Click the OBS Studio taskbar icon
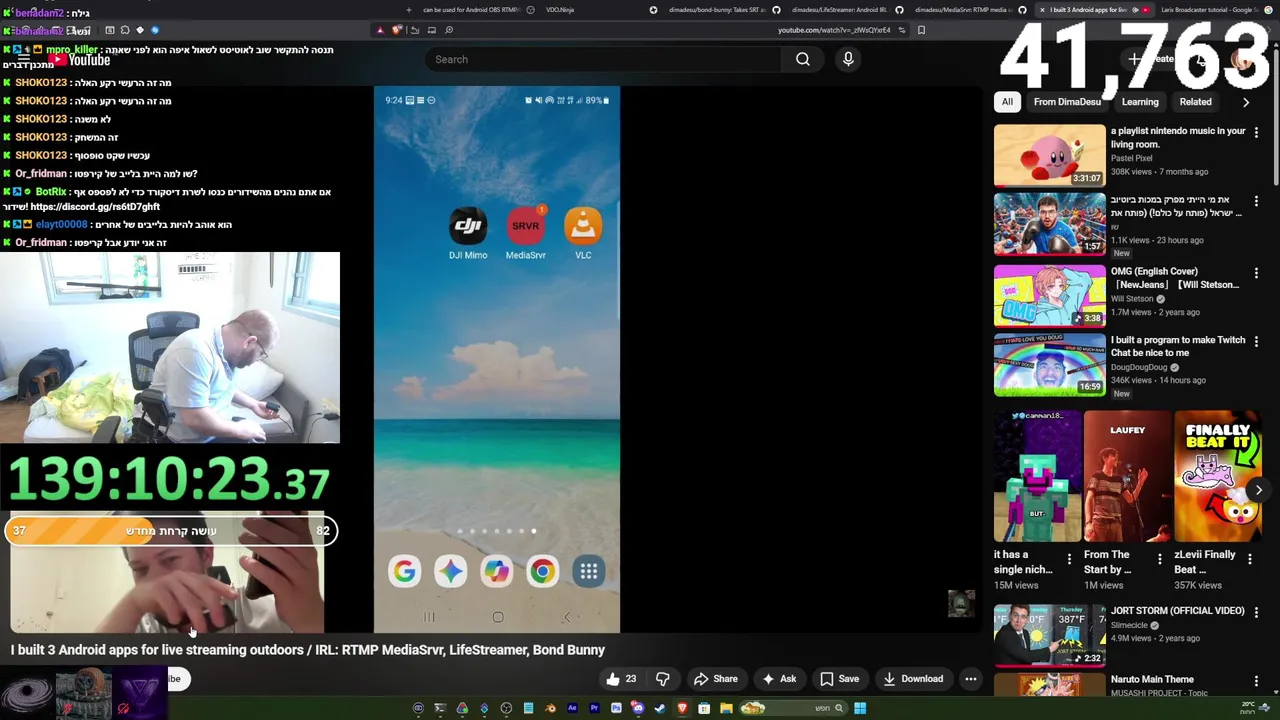 click(x=506, y=708)
